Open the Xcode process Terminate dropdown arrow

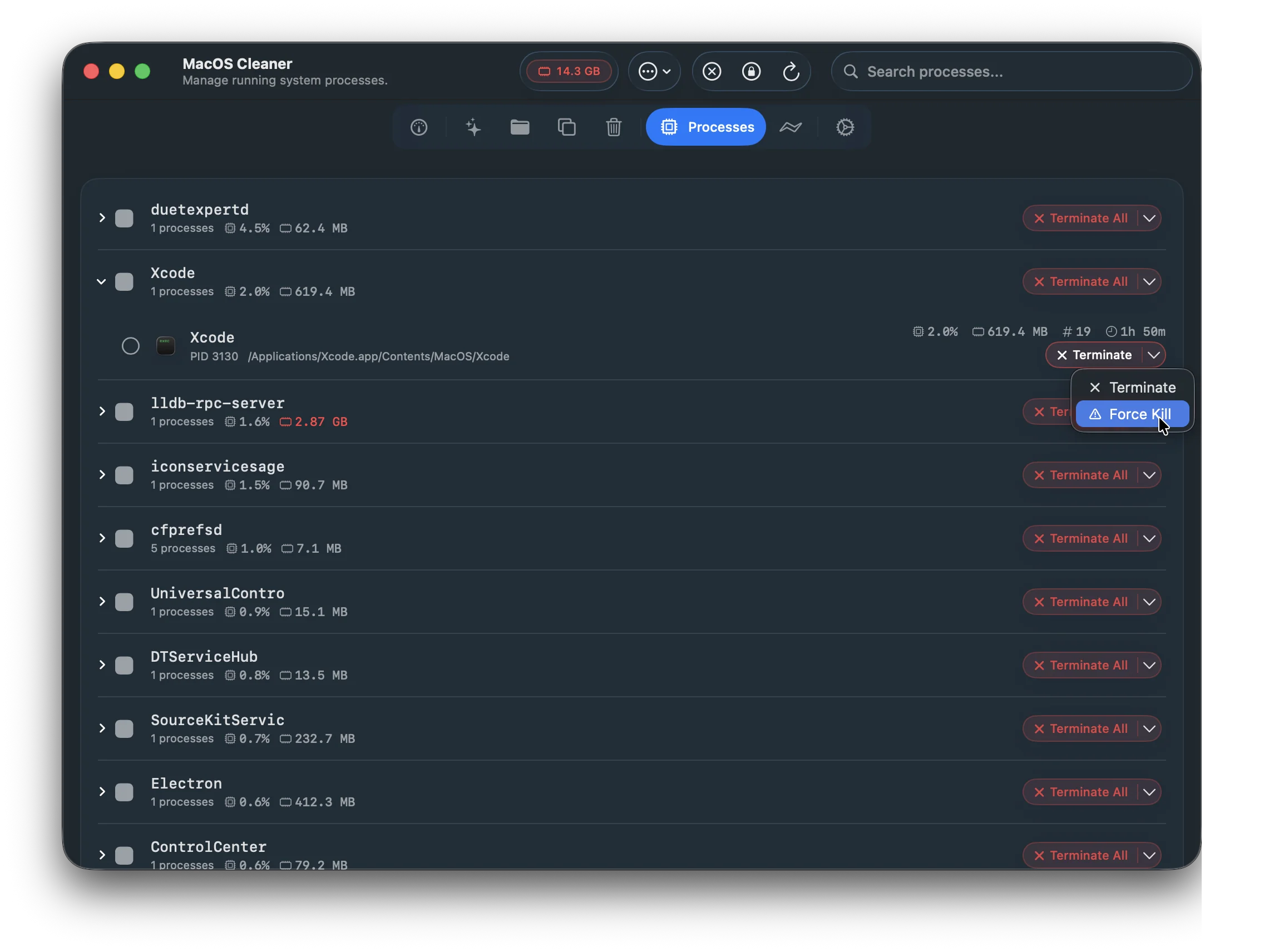pyautogui.click(x=1153, y=355)
